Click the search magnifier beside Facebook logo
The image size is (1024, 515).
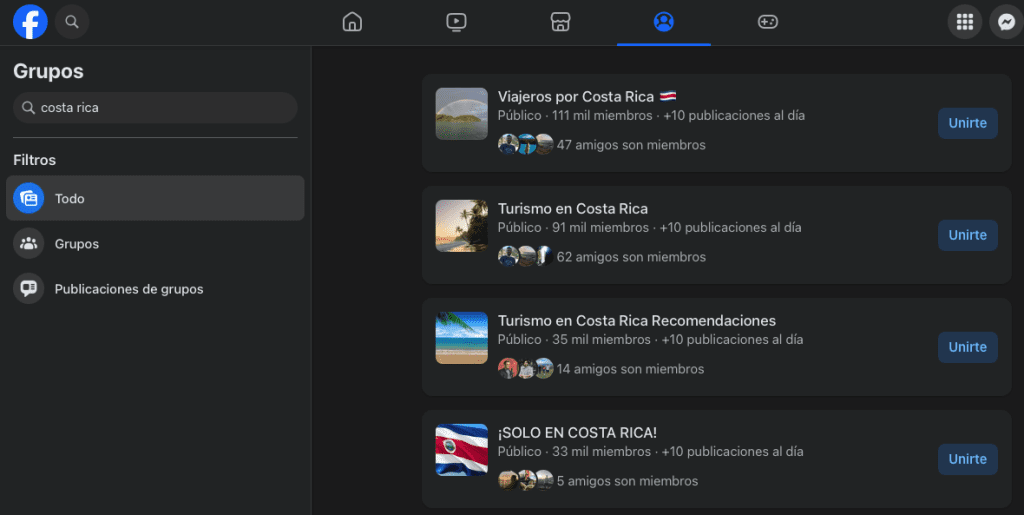coord(72,22)
